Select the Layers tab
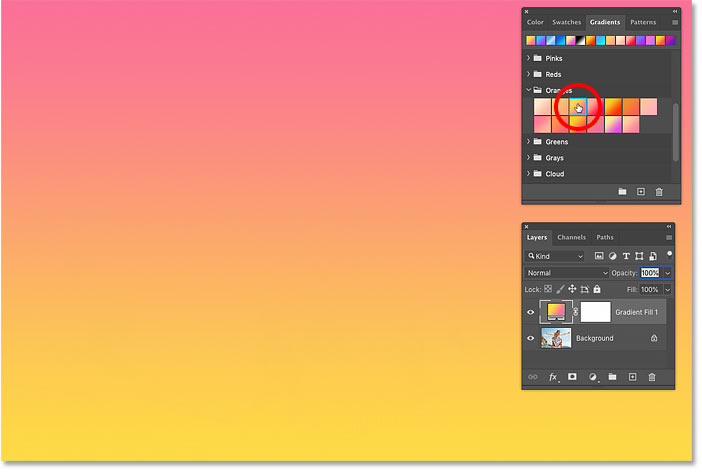Image resolution: width=702 pixels, height=472 pixels. click(537, 237)
